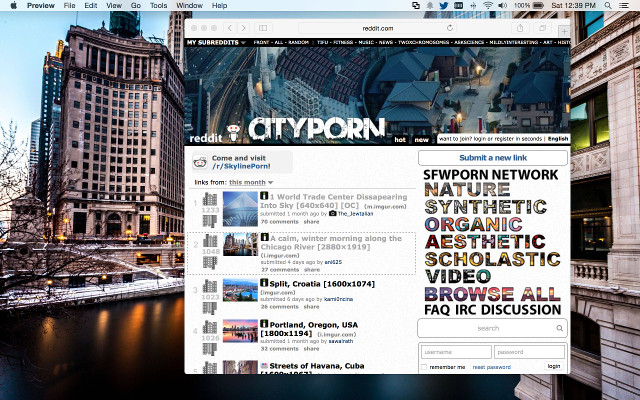This screenshot has height=400, width=640.
Task: Show all tabs in Safari
Action: 542,28
